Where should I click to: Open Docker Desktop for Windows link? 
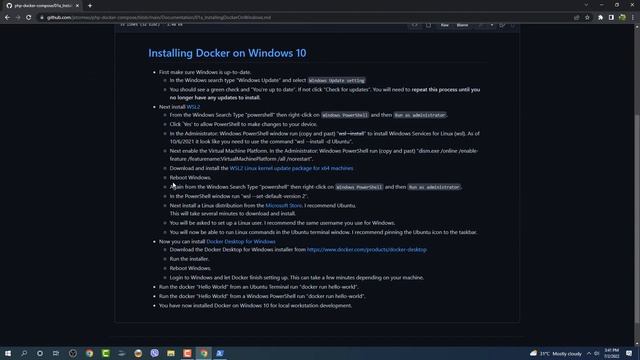pyautogui.click(x=241, y=242)
